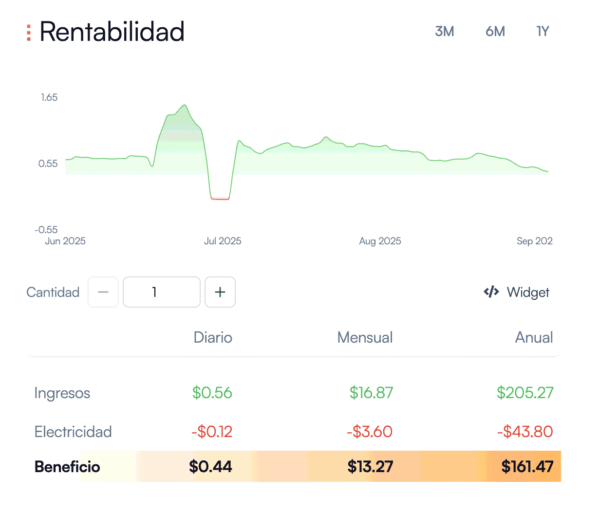Open the Widget embed option
This screenshot has height=513, width=600.
point(516,292)
